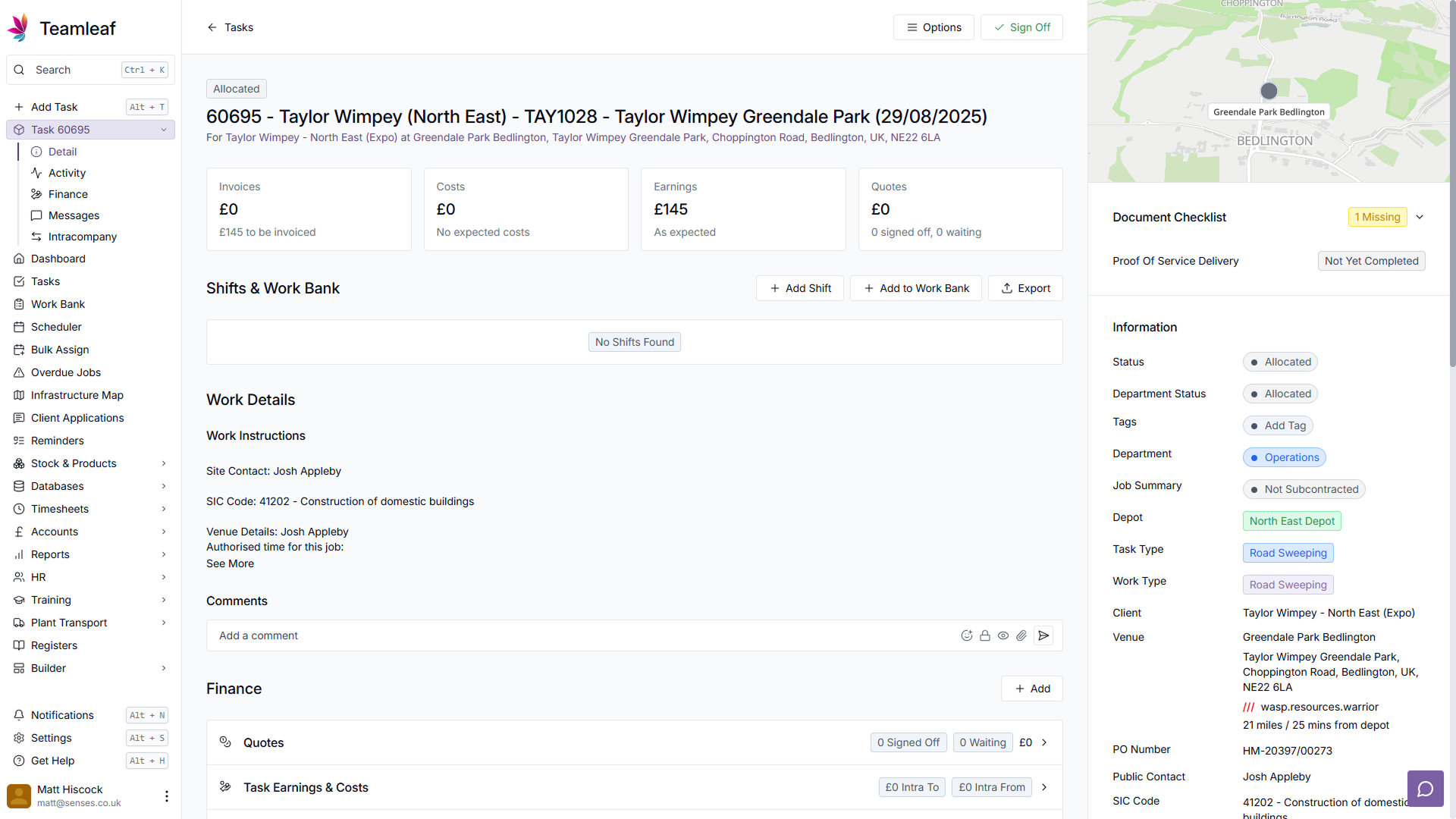Click the back arrow next to Tasks
The width and height of the screenshot is (1456, 819).
(212, 27)
